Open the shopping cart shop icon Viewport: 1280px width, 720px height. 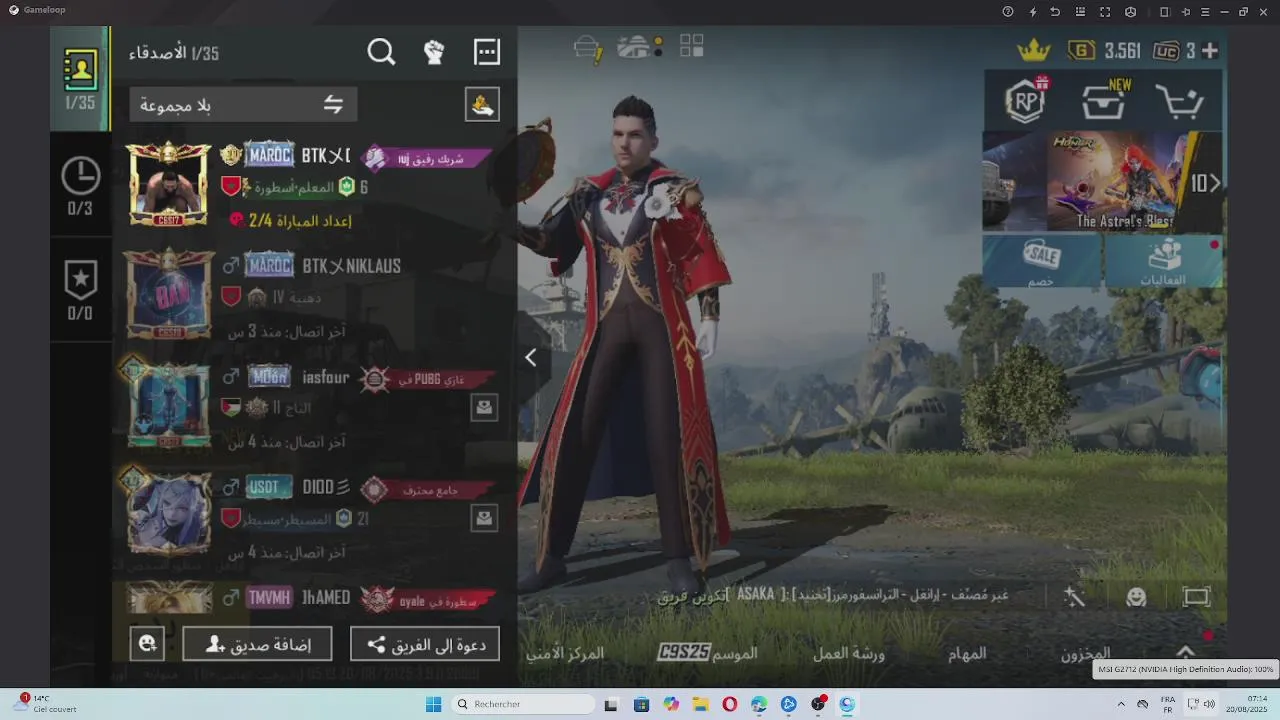point(1179,101)
